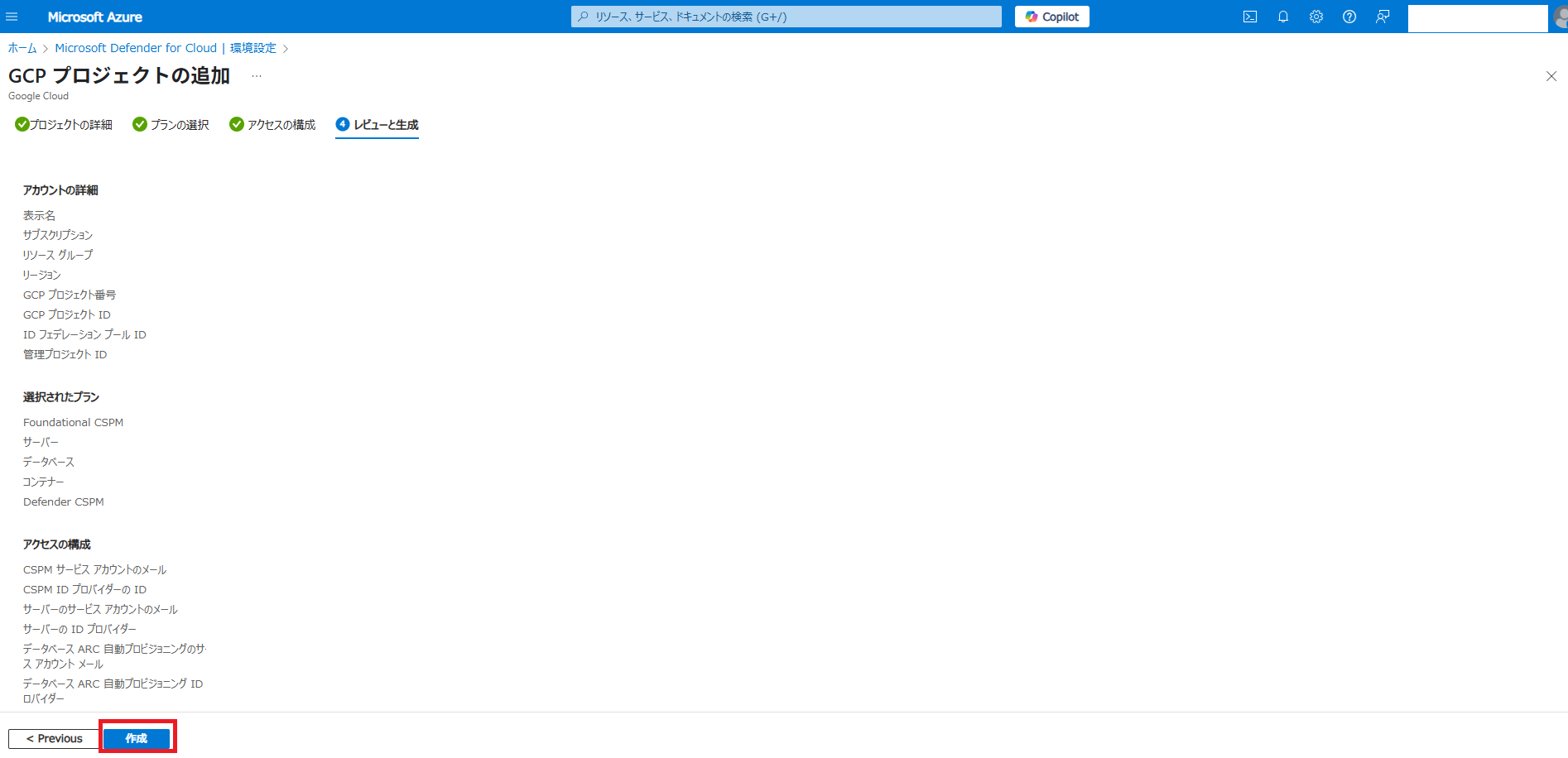Click the GCP プロジェクト ID label
The width and height of the screenshot is (1568, 758).
tap(67, 314)
